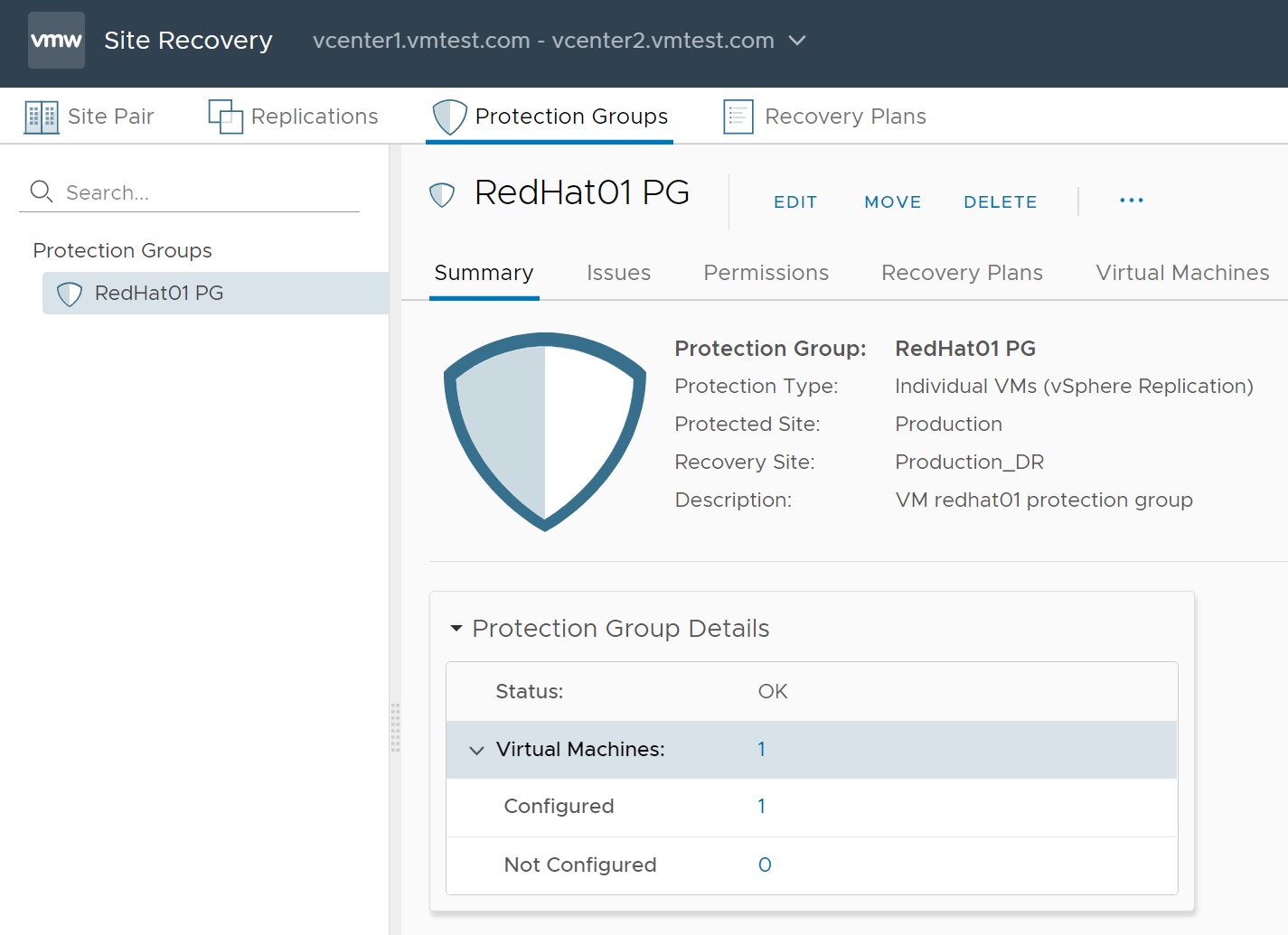Click the Virtual Machines count link 1
1288x935 pixels.
point(762,750)
